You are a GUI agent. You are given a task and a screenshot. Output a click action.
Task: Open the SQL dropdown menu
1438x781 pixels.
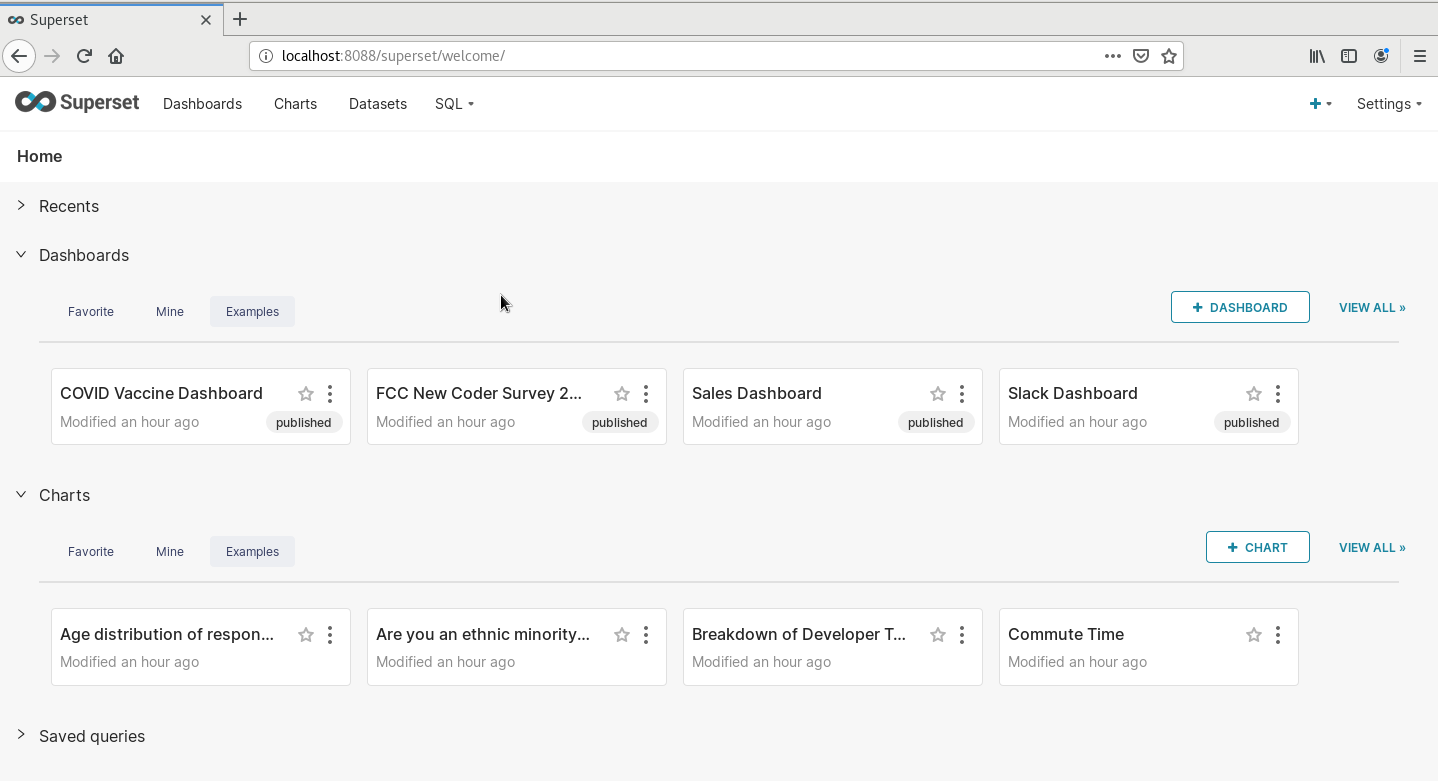[454, 104]
